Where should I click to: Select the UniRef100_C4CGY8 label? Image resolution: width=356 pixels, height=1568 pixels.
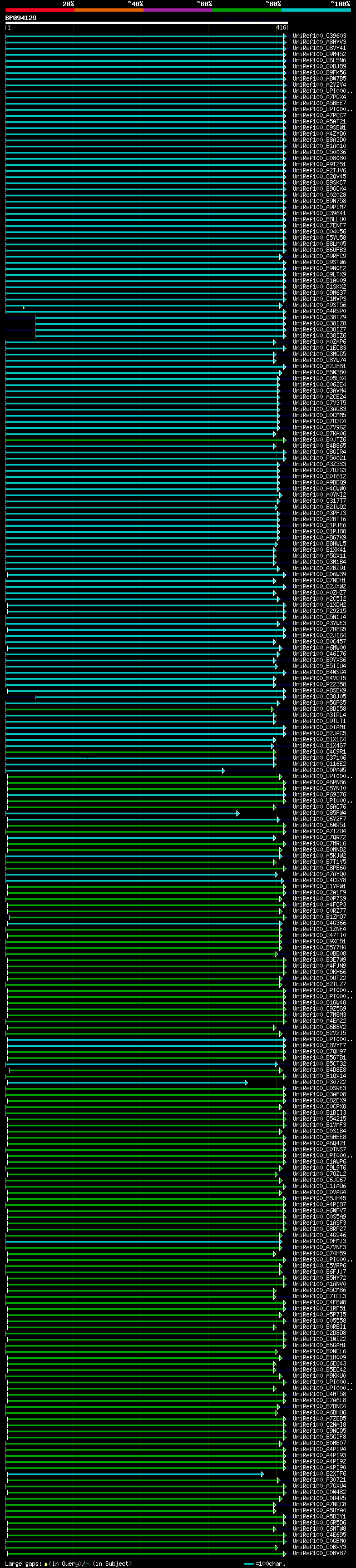[319, 880]
